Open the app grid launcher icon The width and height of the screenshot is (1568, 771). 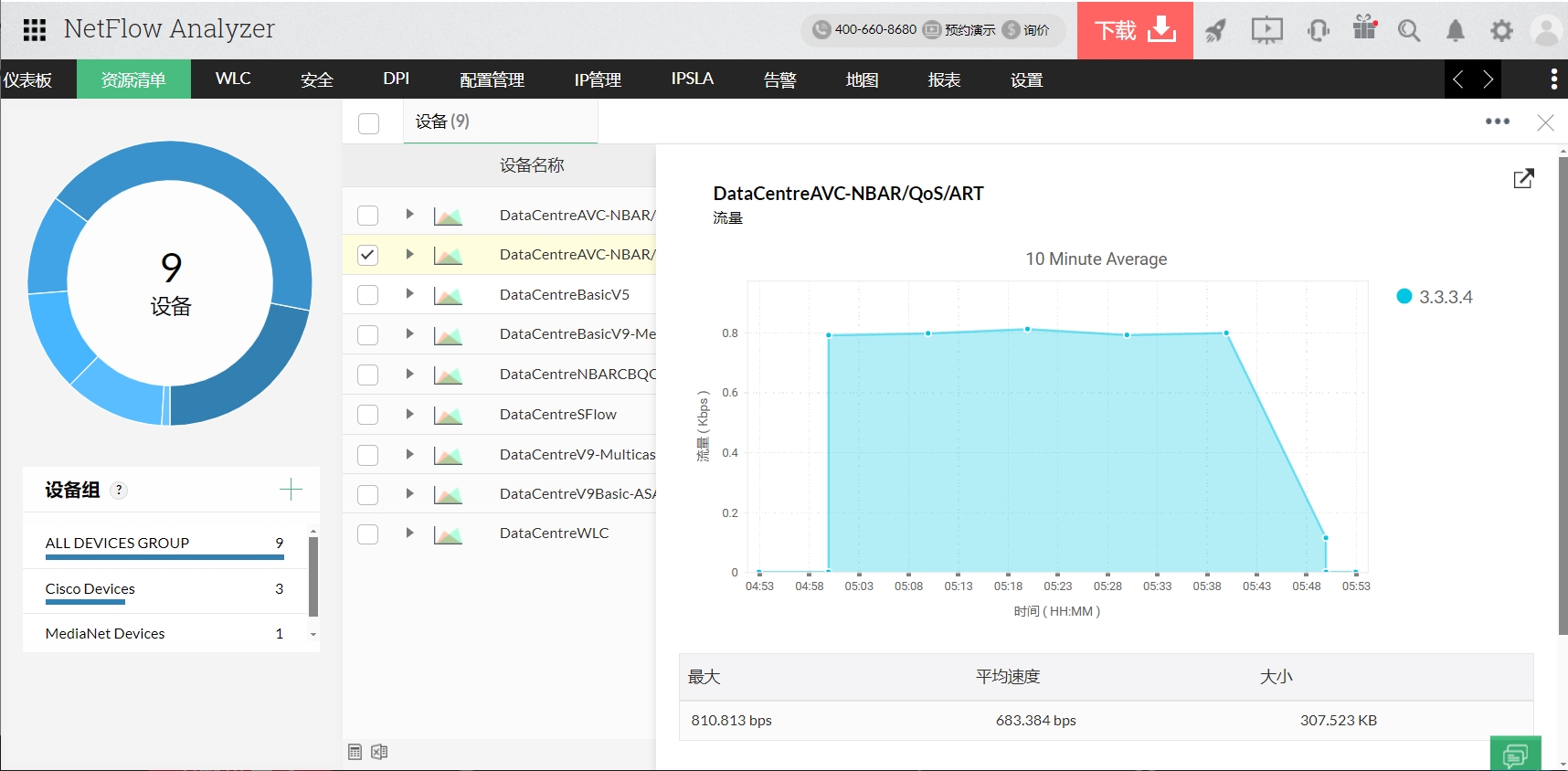pyautogui.click(x=35, y=30)
